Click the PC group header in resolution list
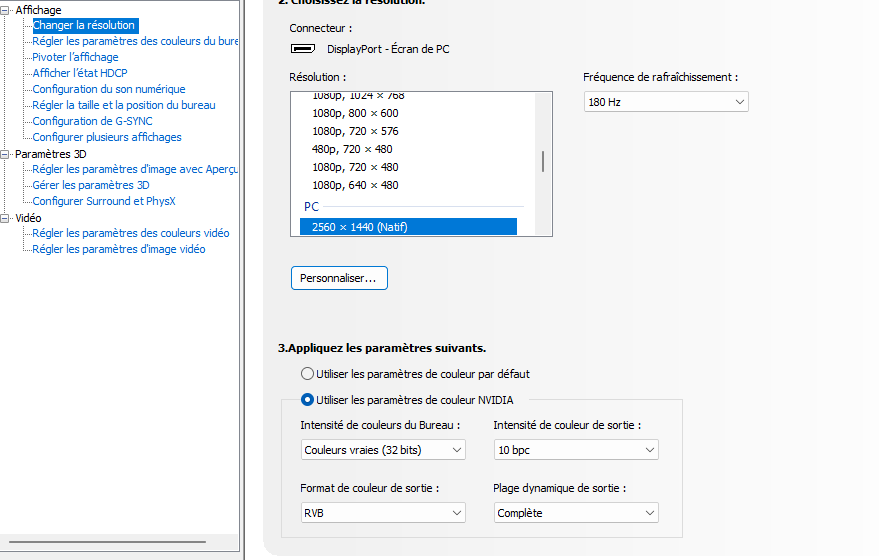Screen dimensions: 879x560 click(x=311, y=206)
